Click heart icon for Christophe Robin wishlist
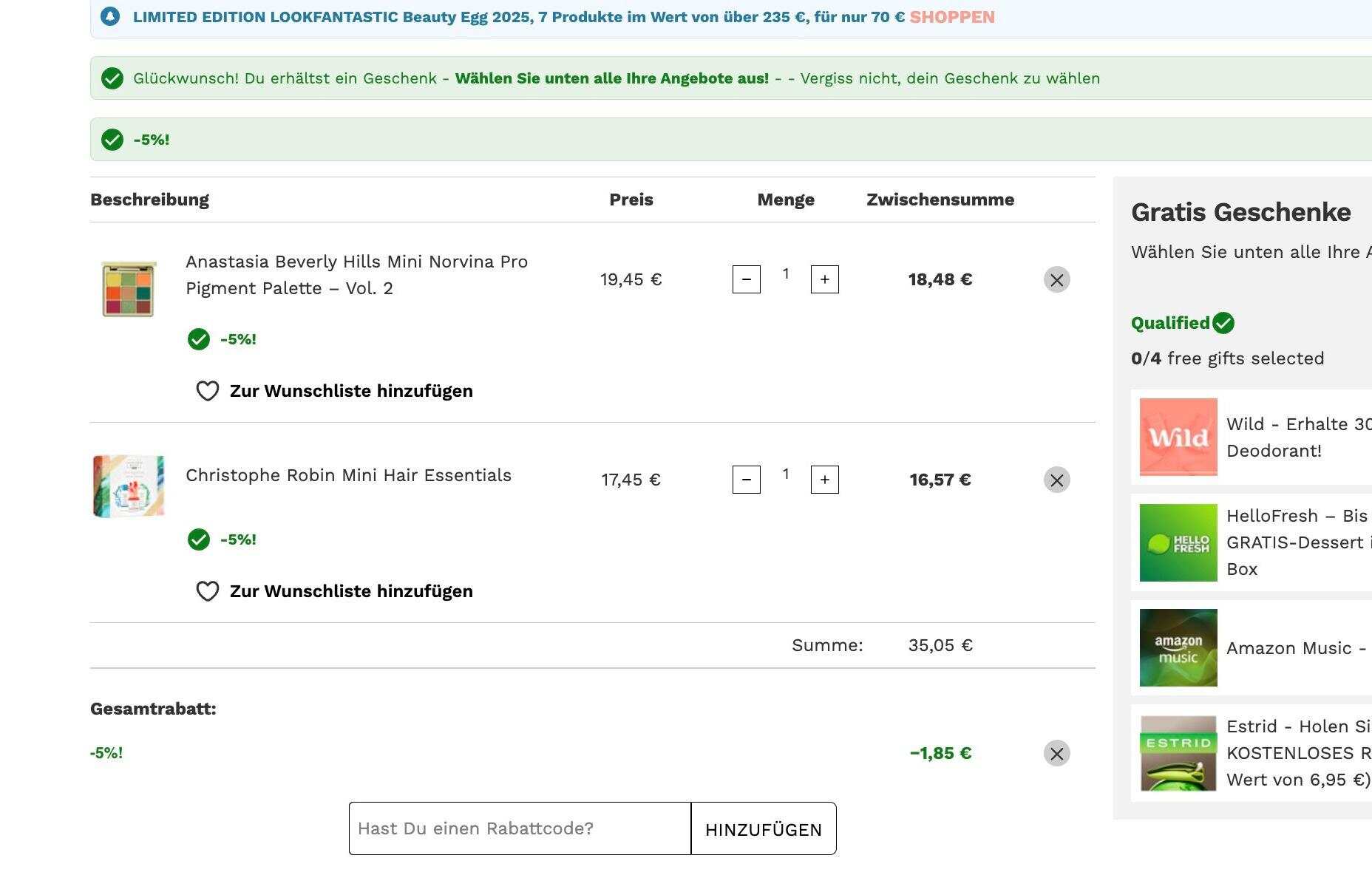This screenshot has width=1372, height=875. (x=208, y=591)
